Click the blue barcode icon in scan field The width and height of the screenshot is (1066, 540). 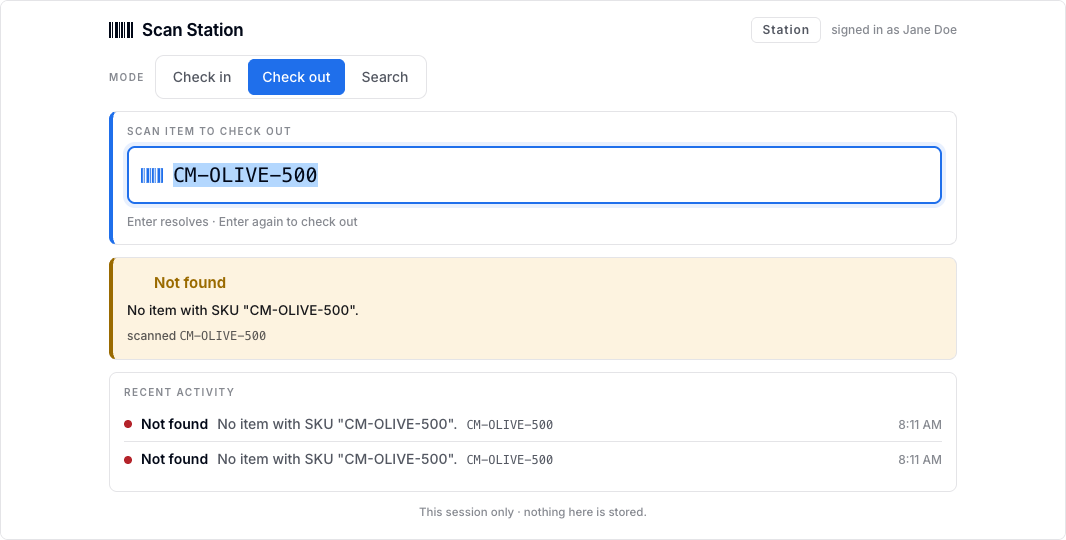[x=152, y=175]
